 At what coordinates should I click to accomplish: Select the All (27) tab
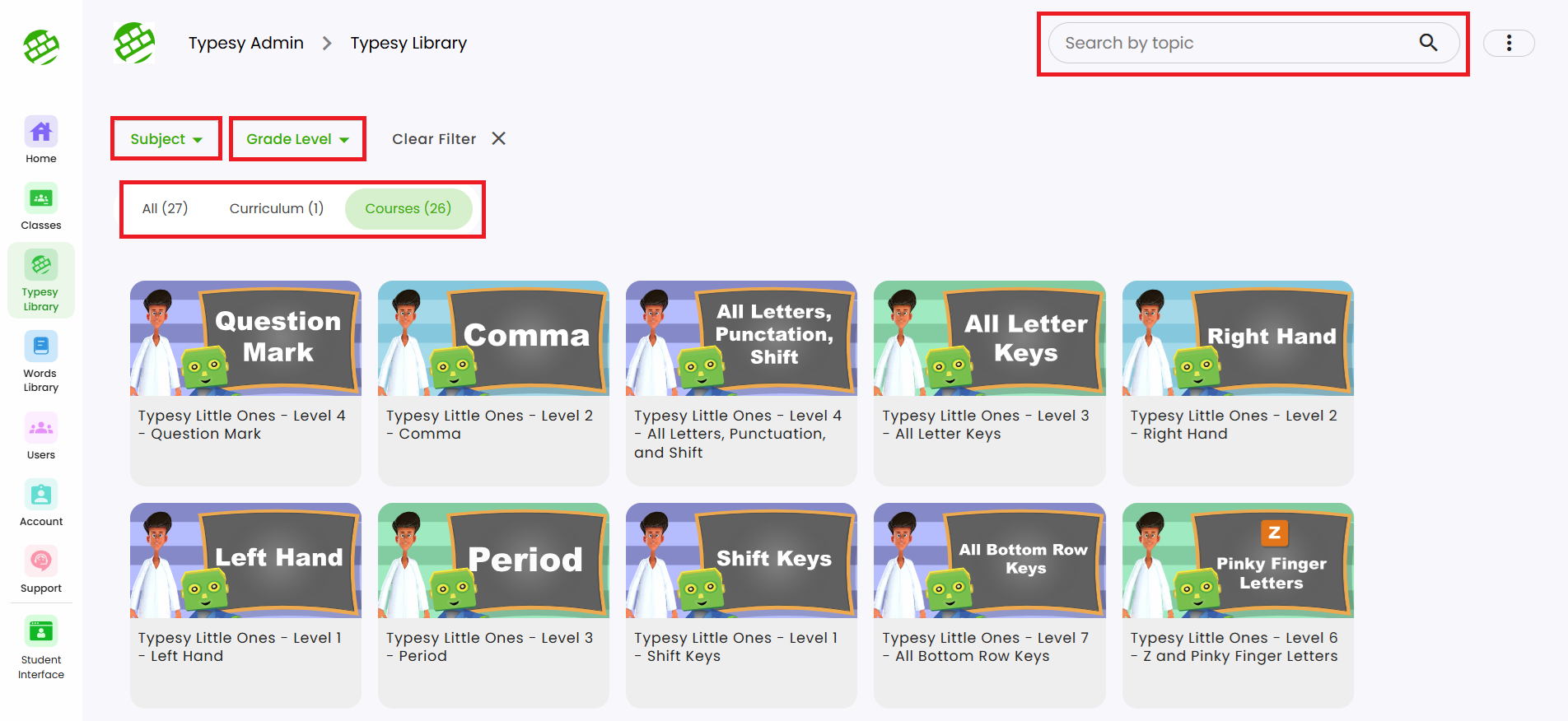[x=165, y=208]
